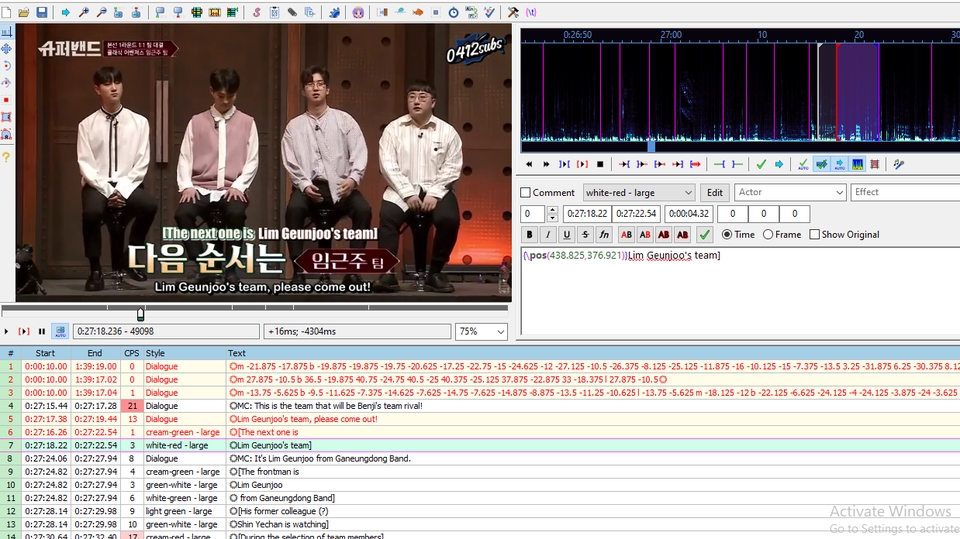
Task: Zoom video in with magnifier plus
Action: click(x=84, y=12)
